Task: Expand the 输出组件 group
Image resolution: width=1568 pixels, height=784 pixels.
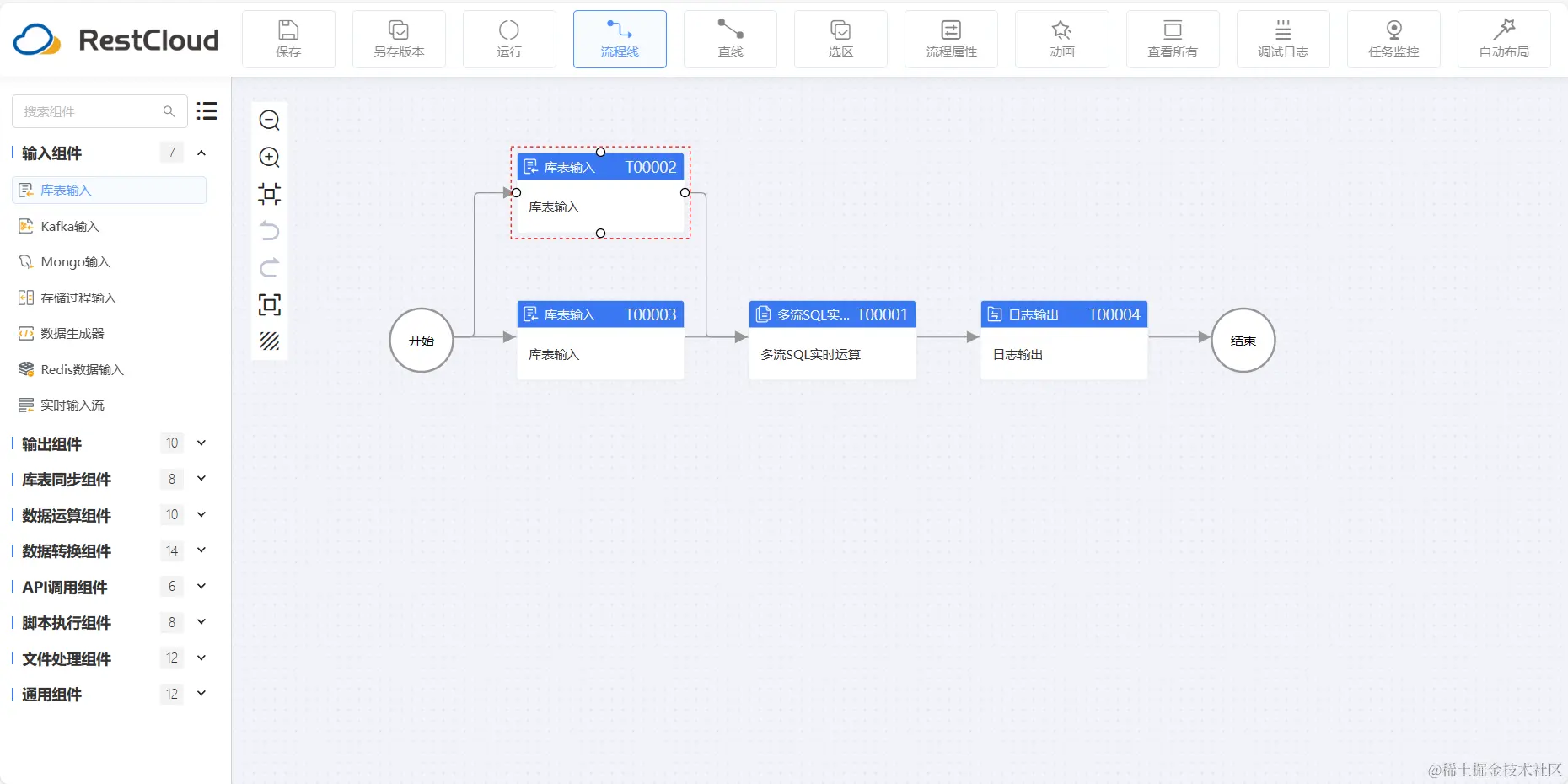Action: click(201, 443)
